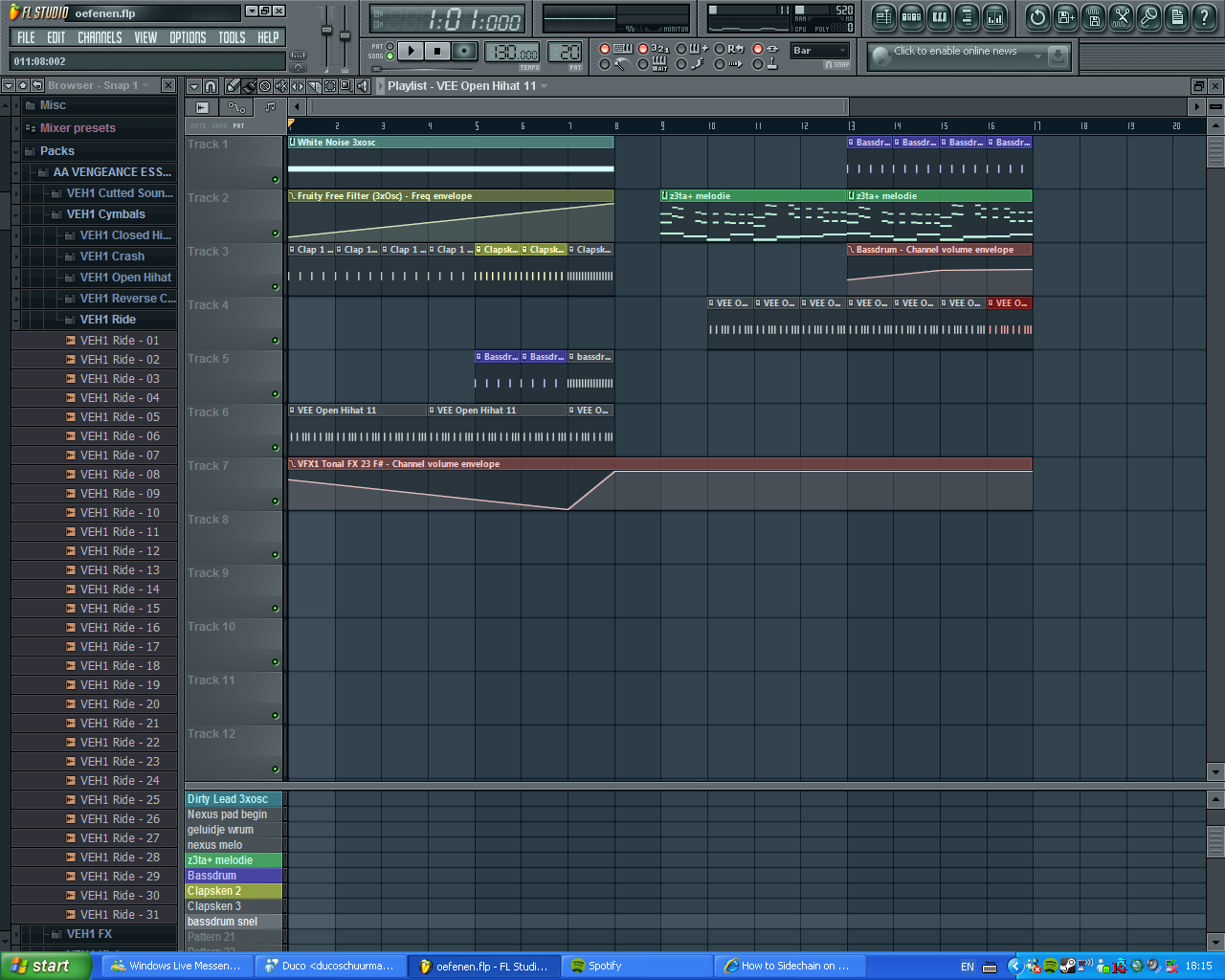This screenshot has height=980, width=1225.
Task: Click the tempo display field
Action: (512, 53)
